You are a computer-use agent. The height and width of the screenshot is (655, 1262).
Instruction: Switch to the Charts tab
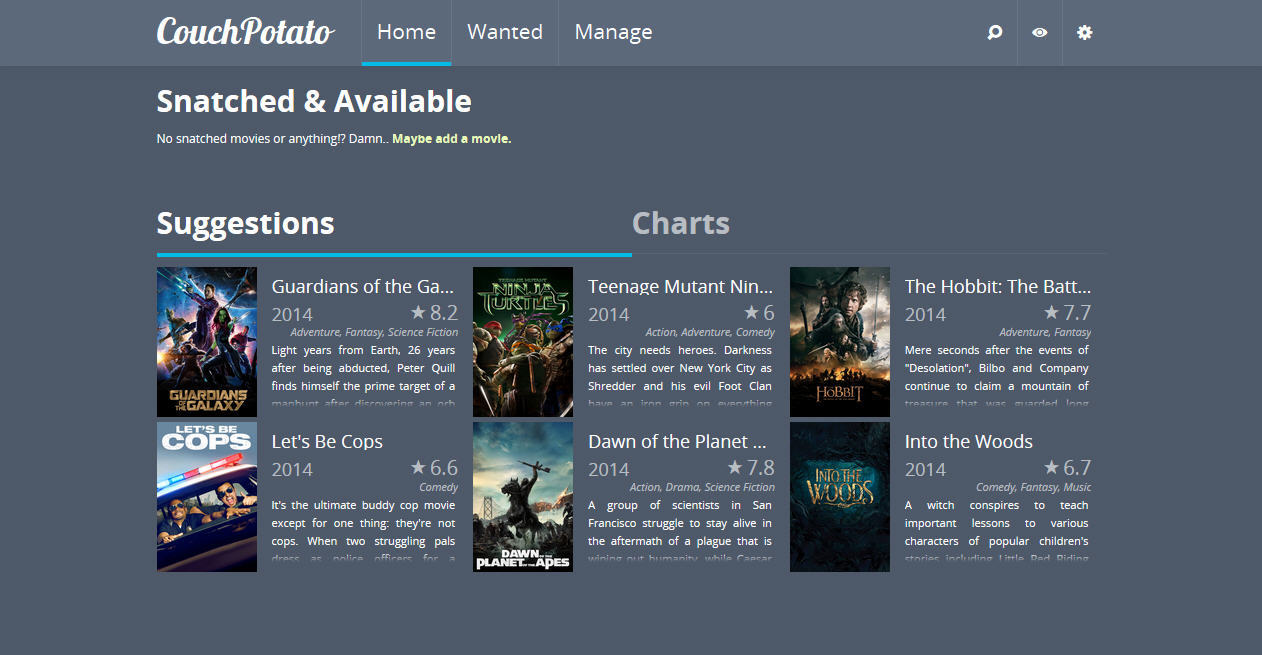tap(681, 223)
